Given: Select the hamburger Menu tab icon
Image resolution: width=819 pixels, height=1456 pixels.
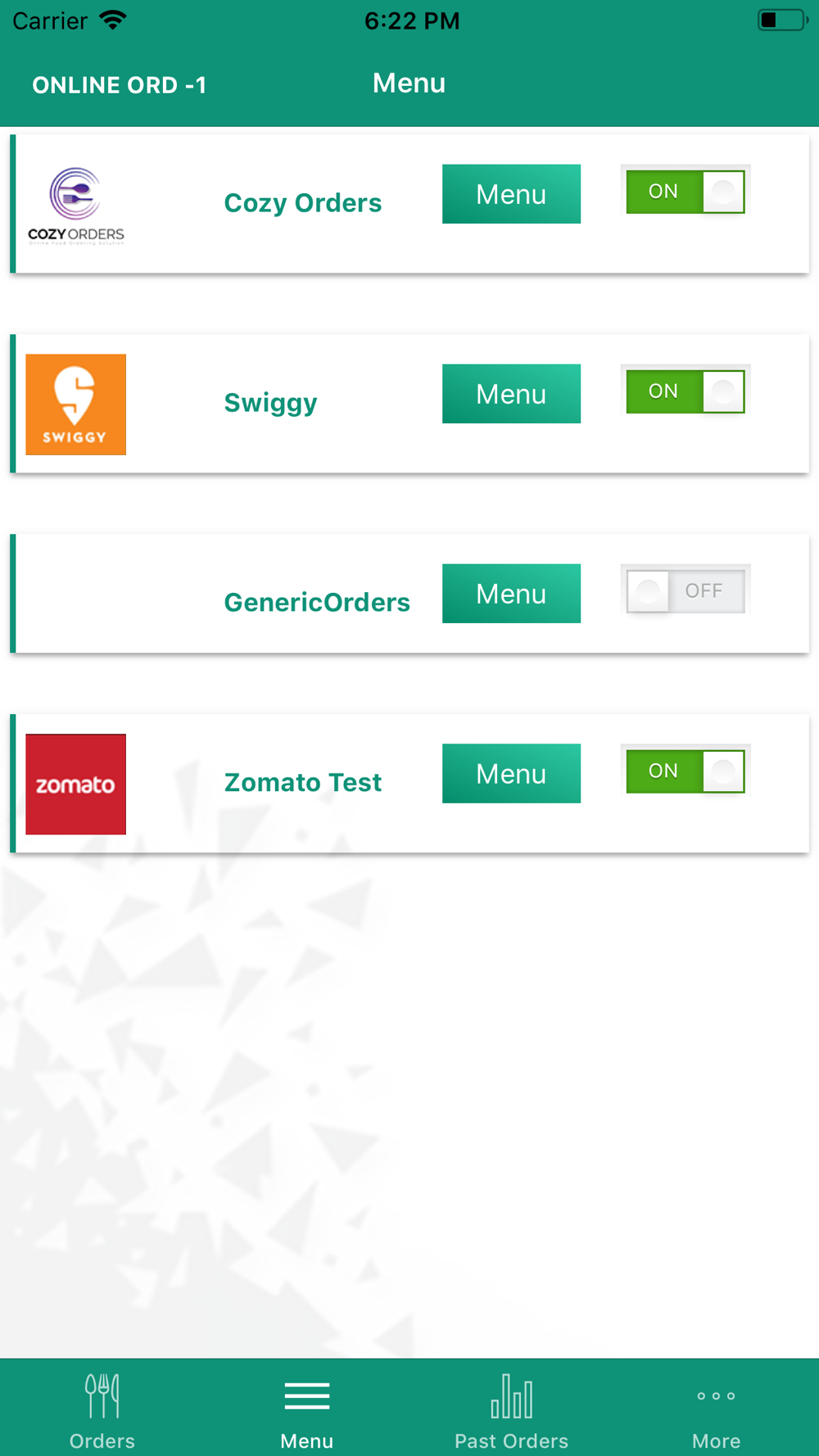Looking at the screenshot, I should (307, 1396).
